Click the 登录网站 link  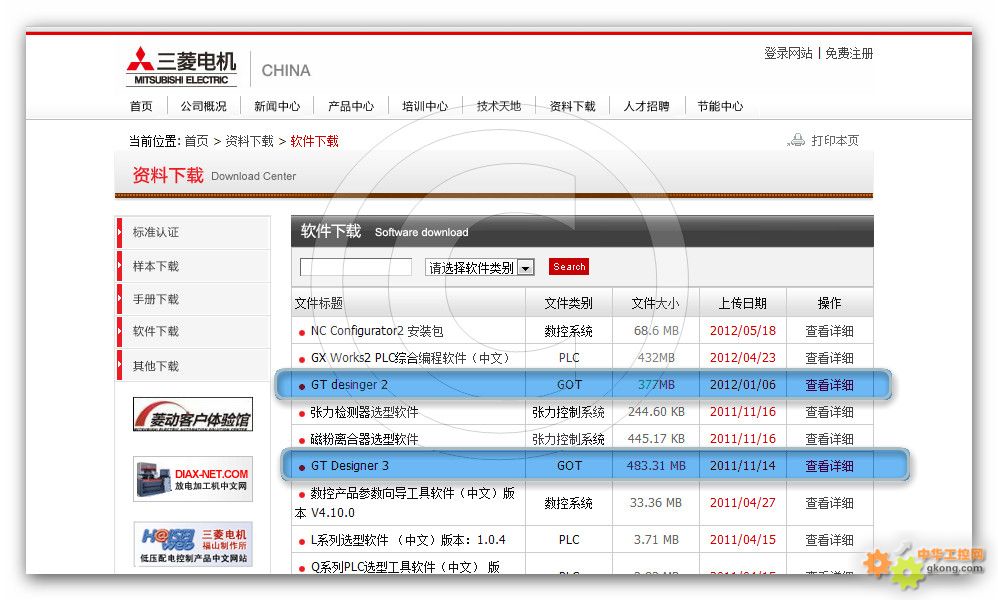coord(789,53)
